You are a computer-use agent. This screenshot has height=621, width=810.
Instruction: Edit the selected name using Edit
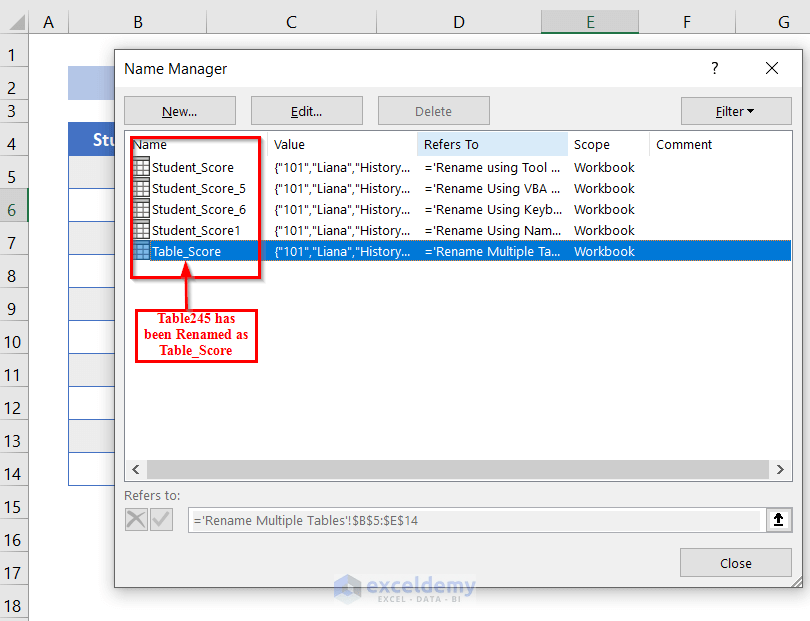tap(306, 110)
